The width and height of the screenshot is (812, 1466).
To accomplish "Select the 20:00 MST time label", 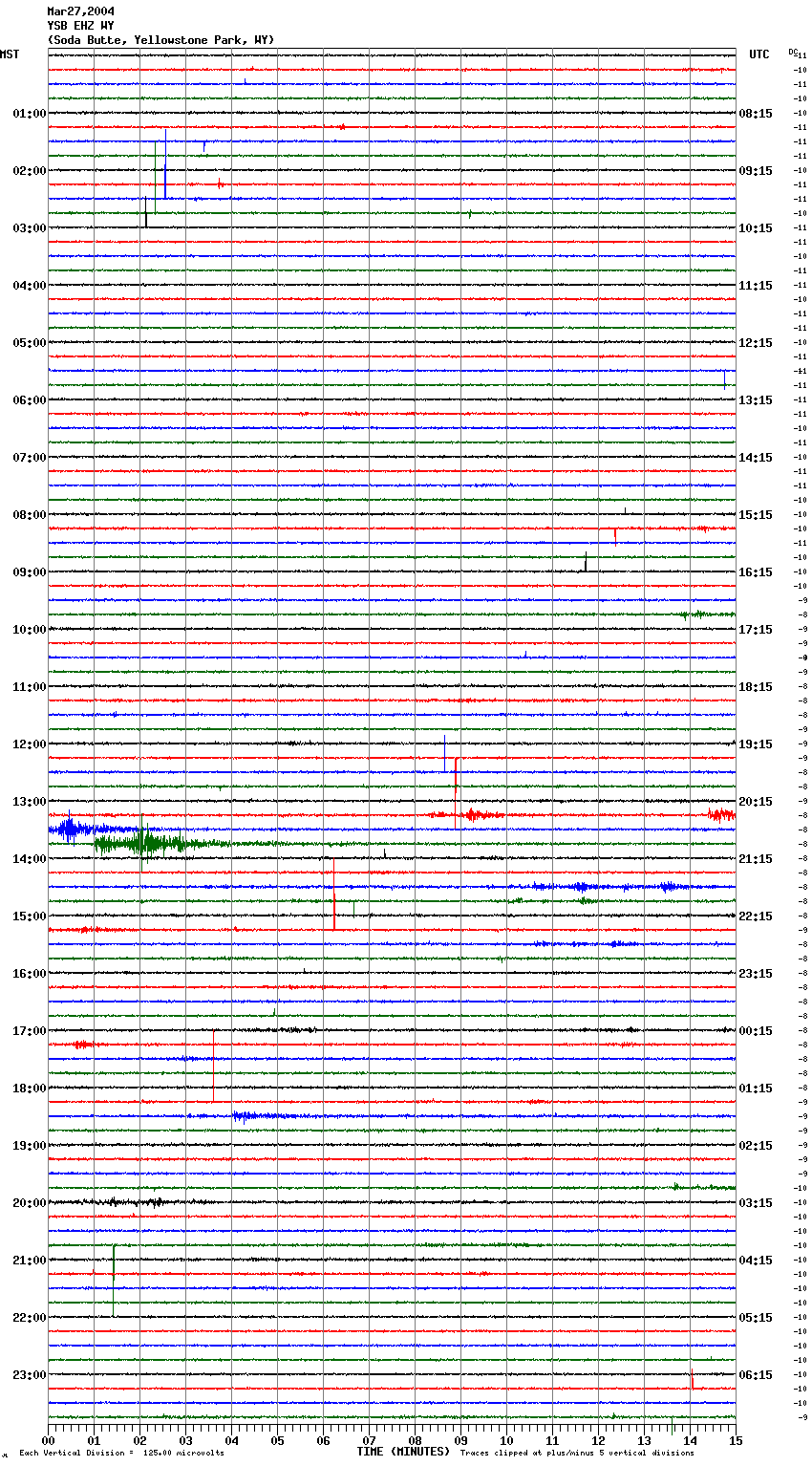I will tap(30, 1203).
